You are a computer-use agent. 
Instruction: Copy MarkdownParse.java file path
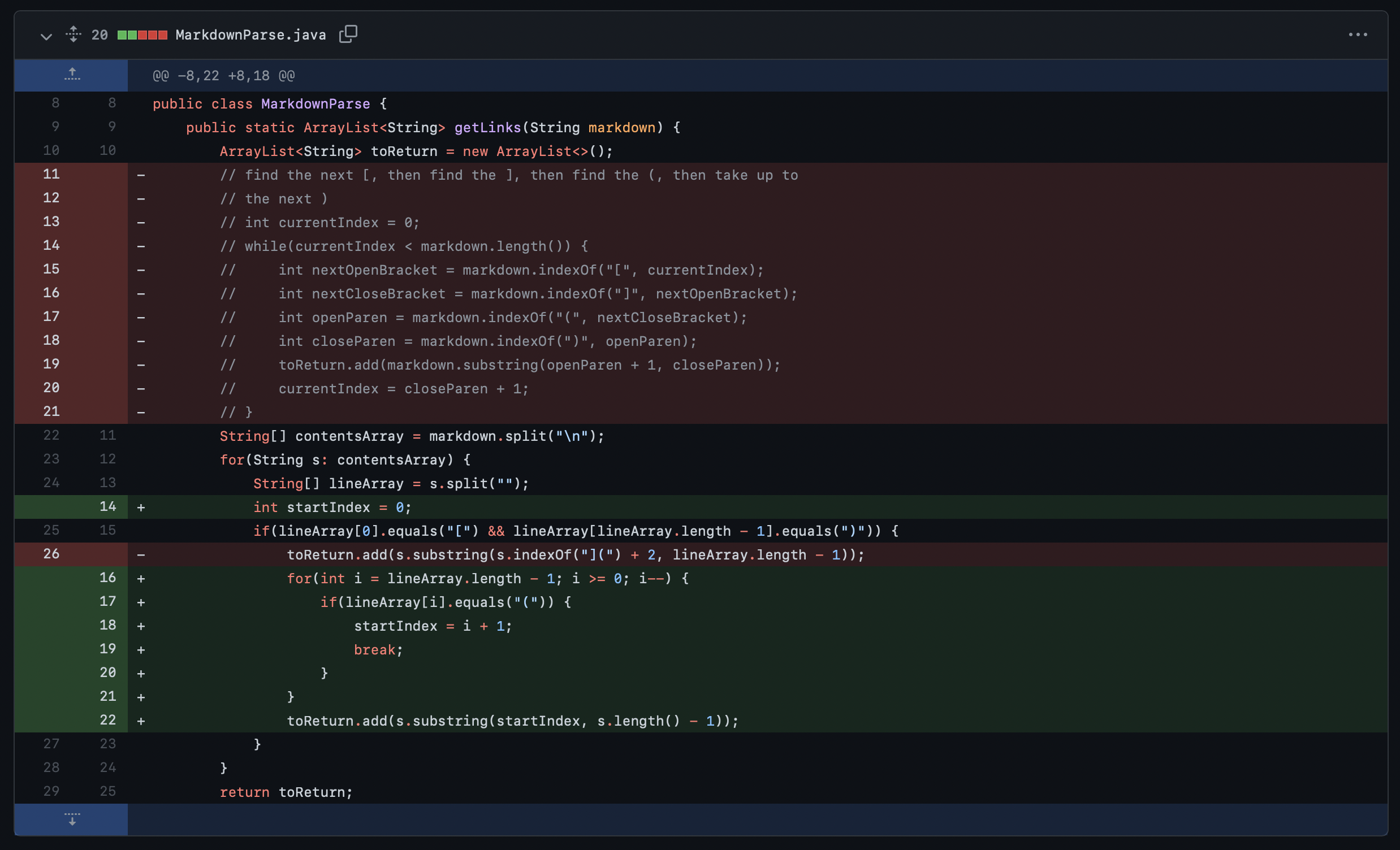pyautogui.click(x=348, y=34)
